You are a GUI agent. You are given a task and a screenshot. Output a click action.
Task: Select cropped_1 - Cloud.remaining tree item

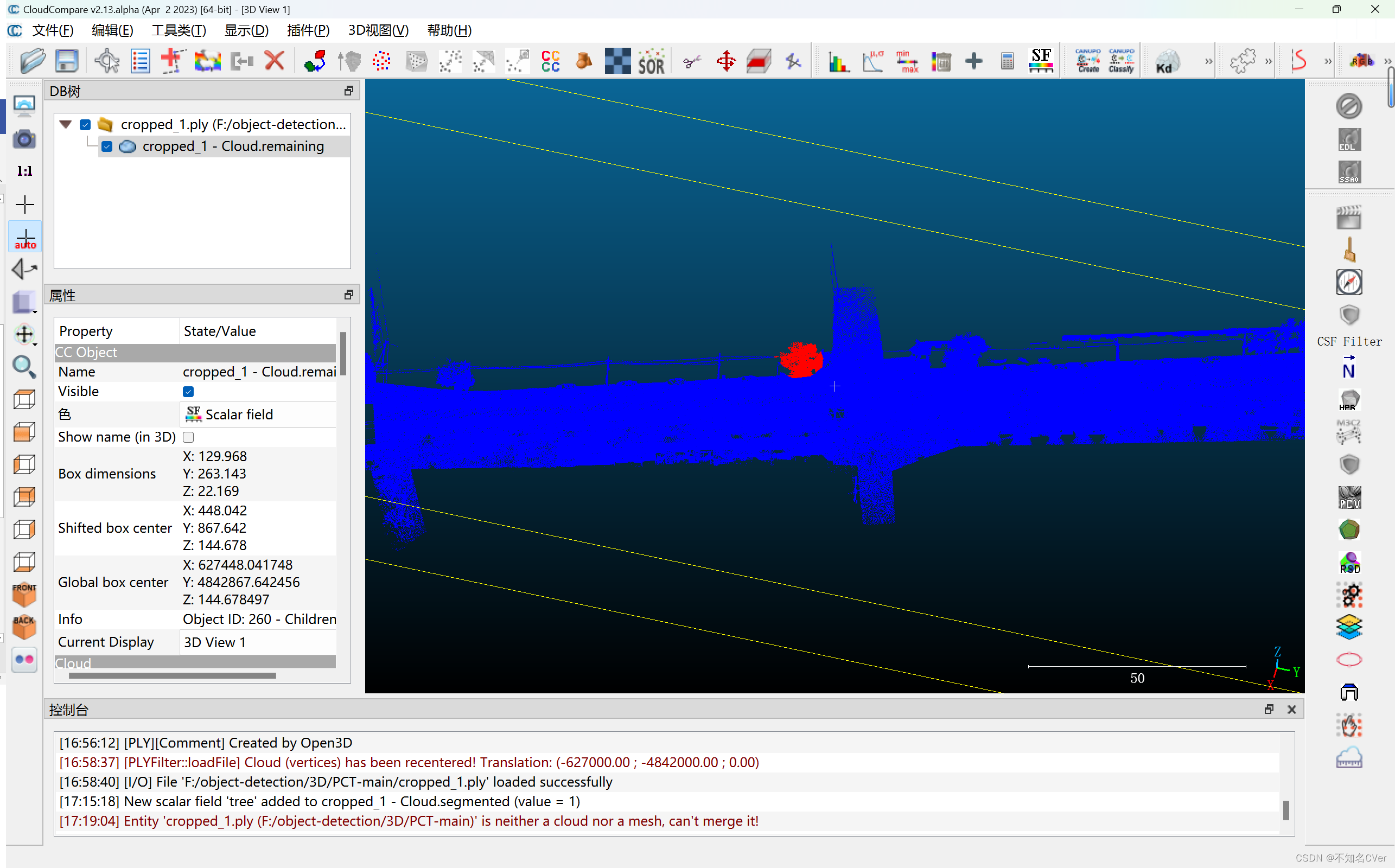[x=232, y=146]
